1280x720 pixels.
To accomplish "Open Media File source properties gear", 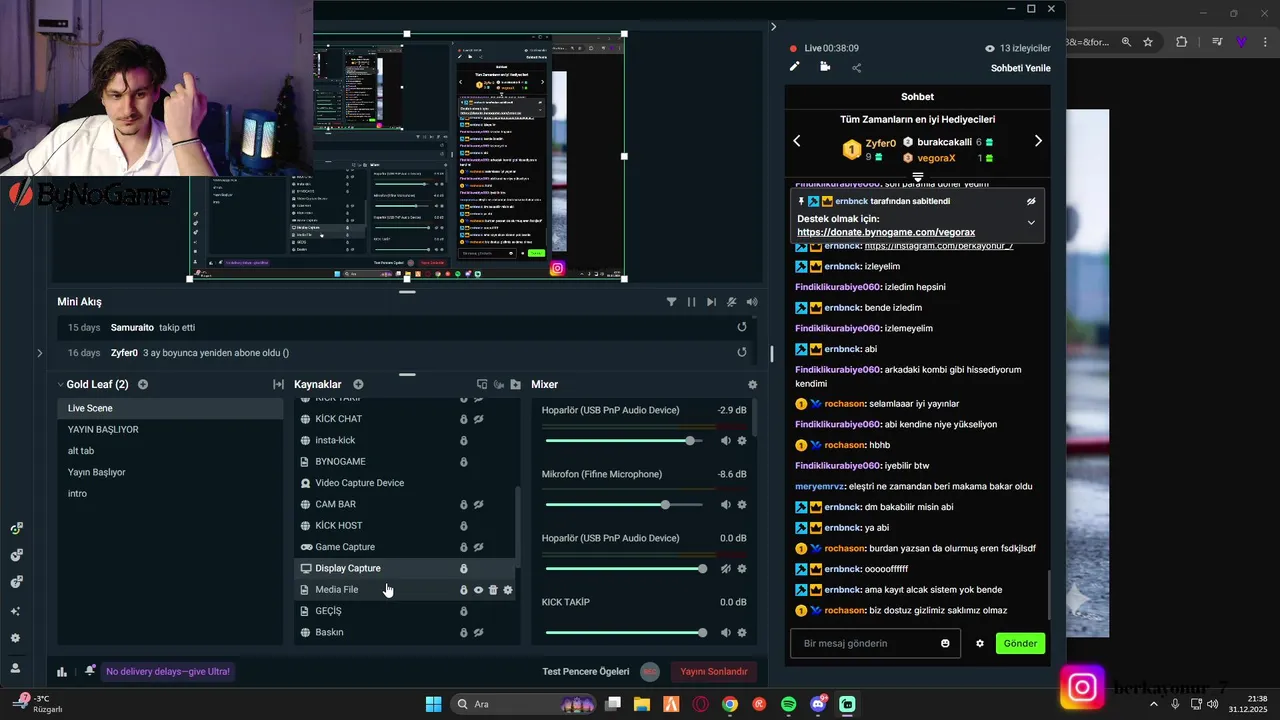I will (x=508, y=590).
